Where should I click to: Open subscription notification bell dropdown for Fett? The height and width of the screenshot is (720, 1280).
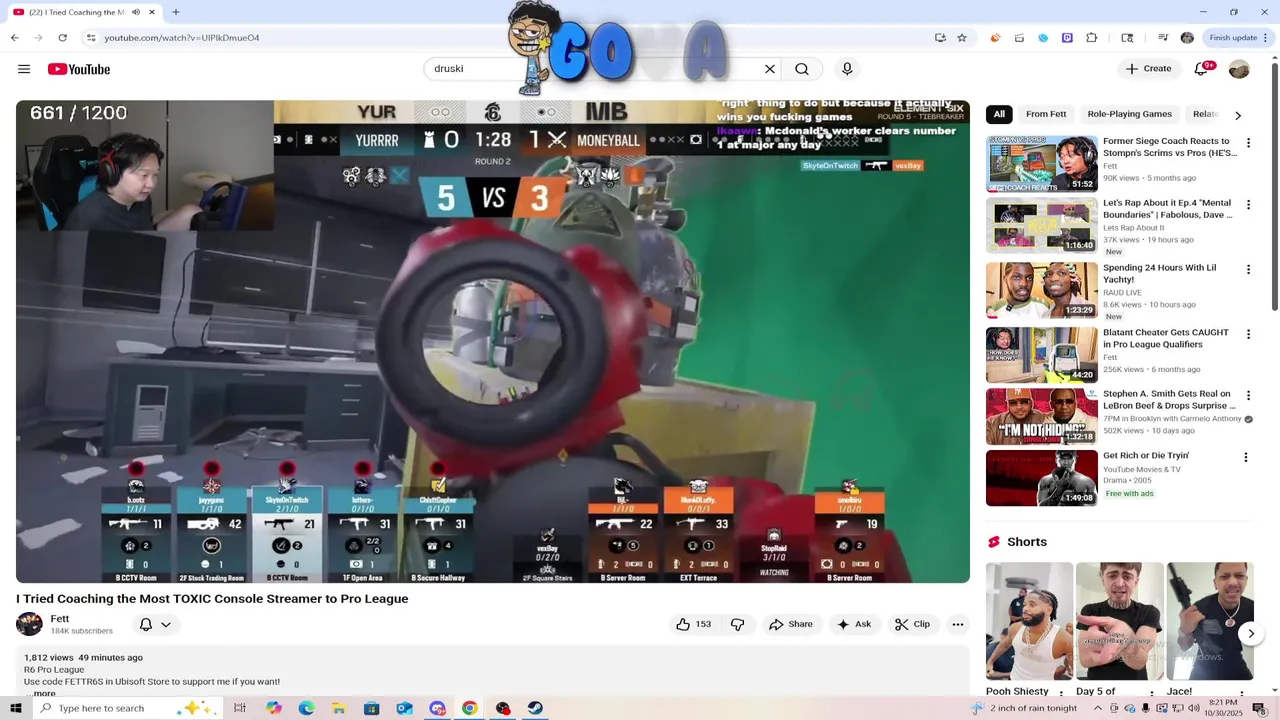155,624
